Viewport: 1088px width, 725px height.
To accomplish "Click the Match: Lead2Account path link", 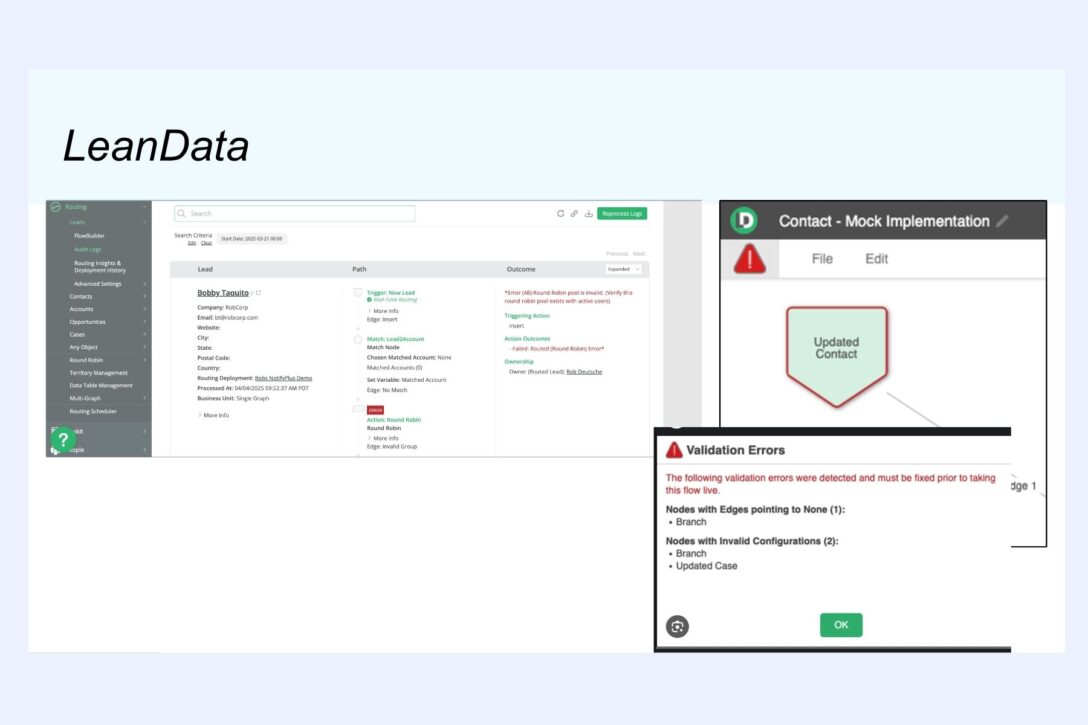I will tap(396, 339).
